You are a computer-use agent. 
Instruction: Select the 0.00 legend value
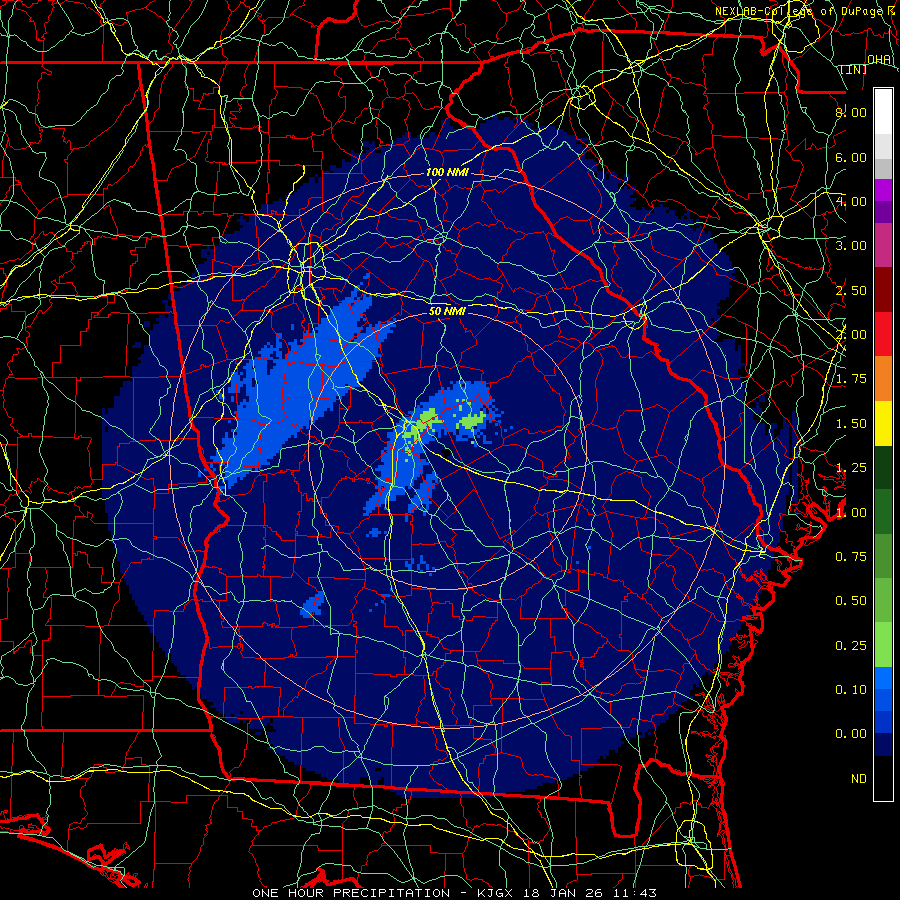point(851,734)
